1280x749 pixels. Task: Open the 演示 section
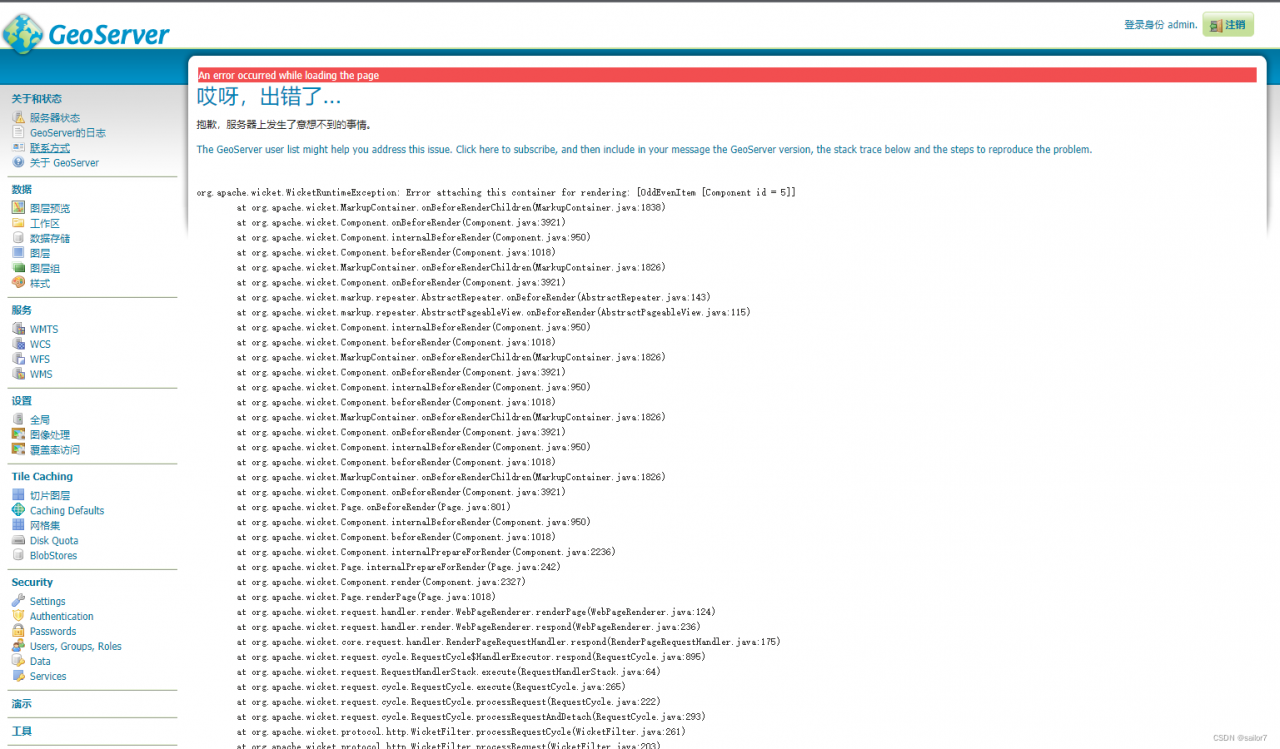[21, 704]
